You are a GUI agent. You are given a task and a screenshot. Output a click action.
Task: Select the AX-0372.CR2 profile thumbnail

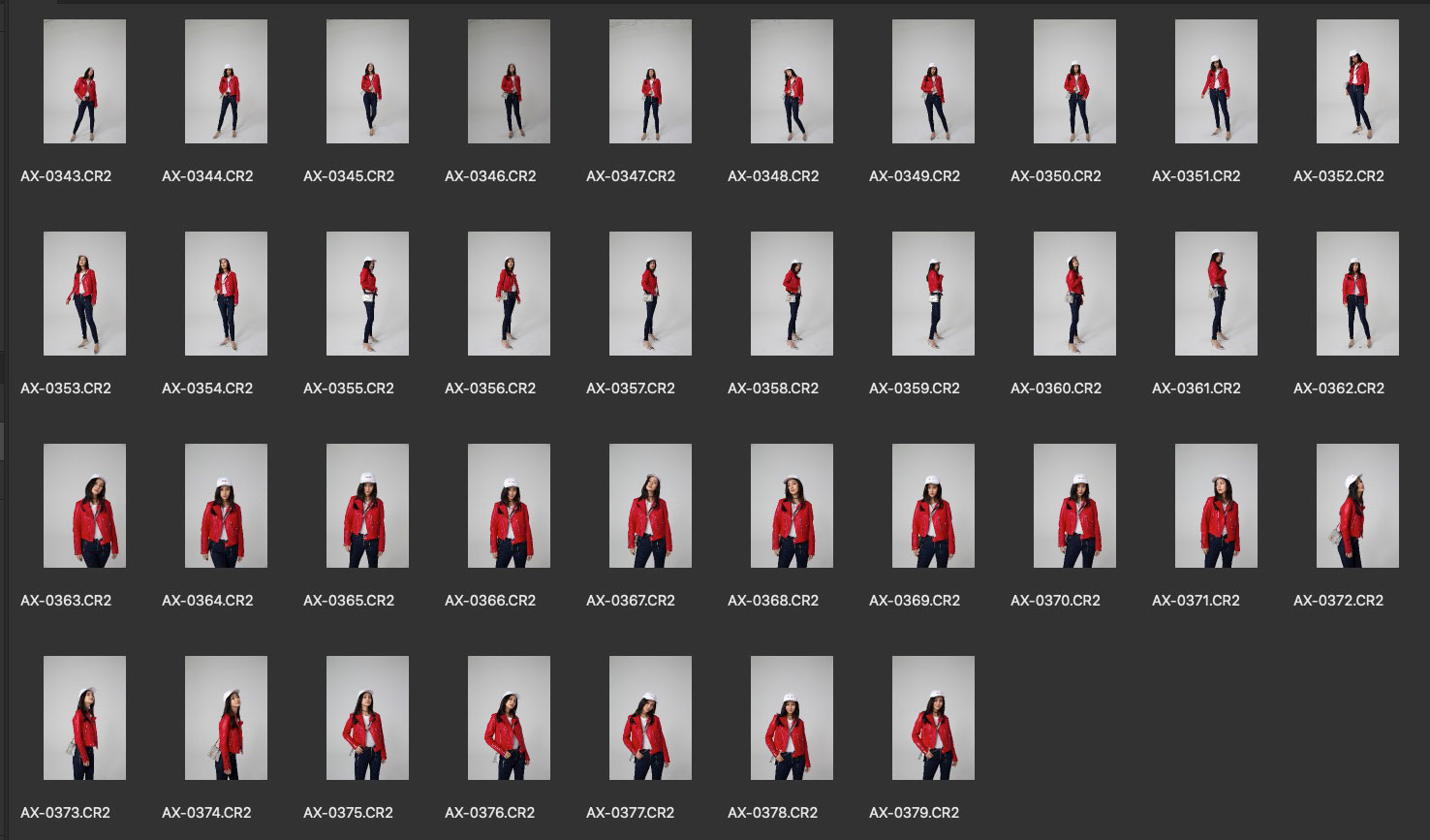1357,506
